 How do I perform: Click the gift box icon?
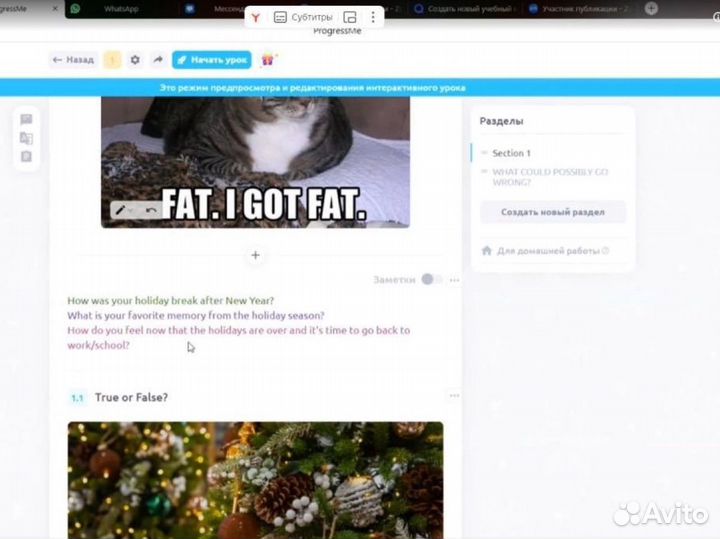[268, 60]
